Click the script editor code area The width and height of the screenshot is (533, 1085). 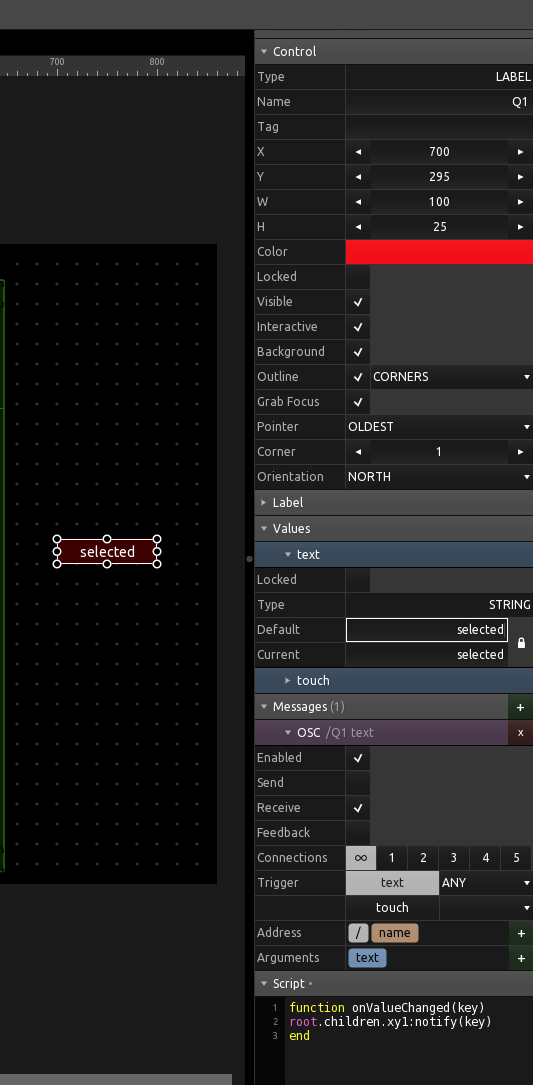tap(409, 1041)
